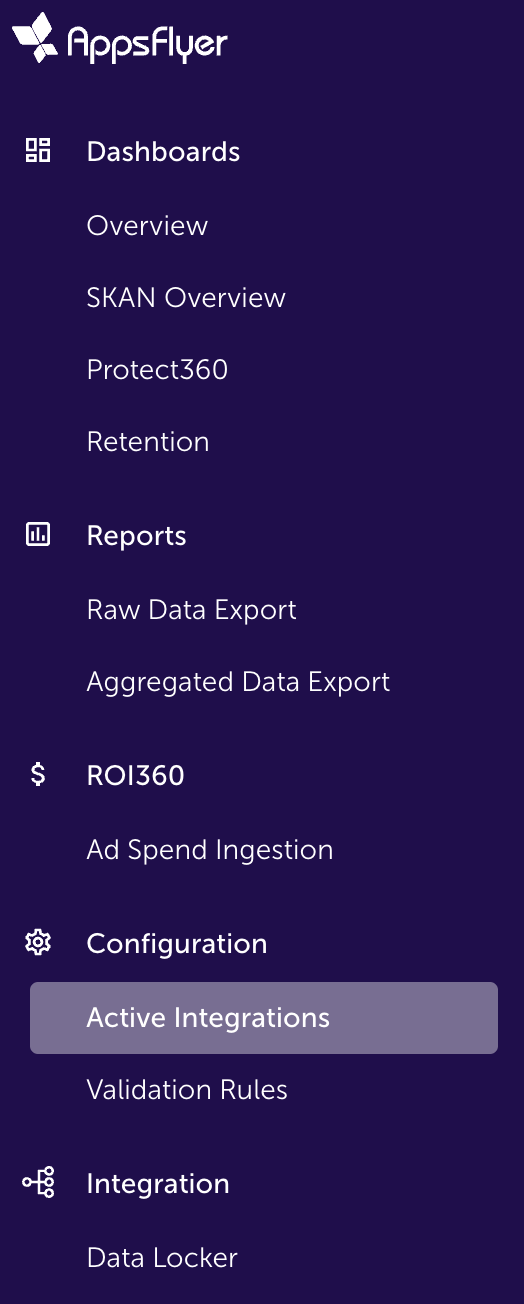Open the Dashboards section
This screenshot has height=1304, width=524.
click(x=163, y=152)
